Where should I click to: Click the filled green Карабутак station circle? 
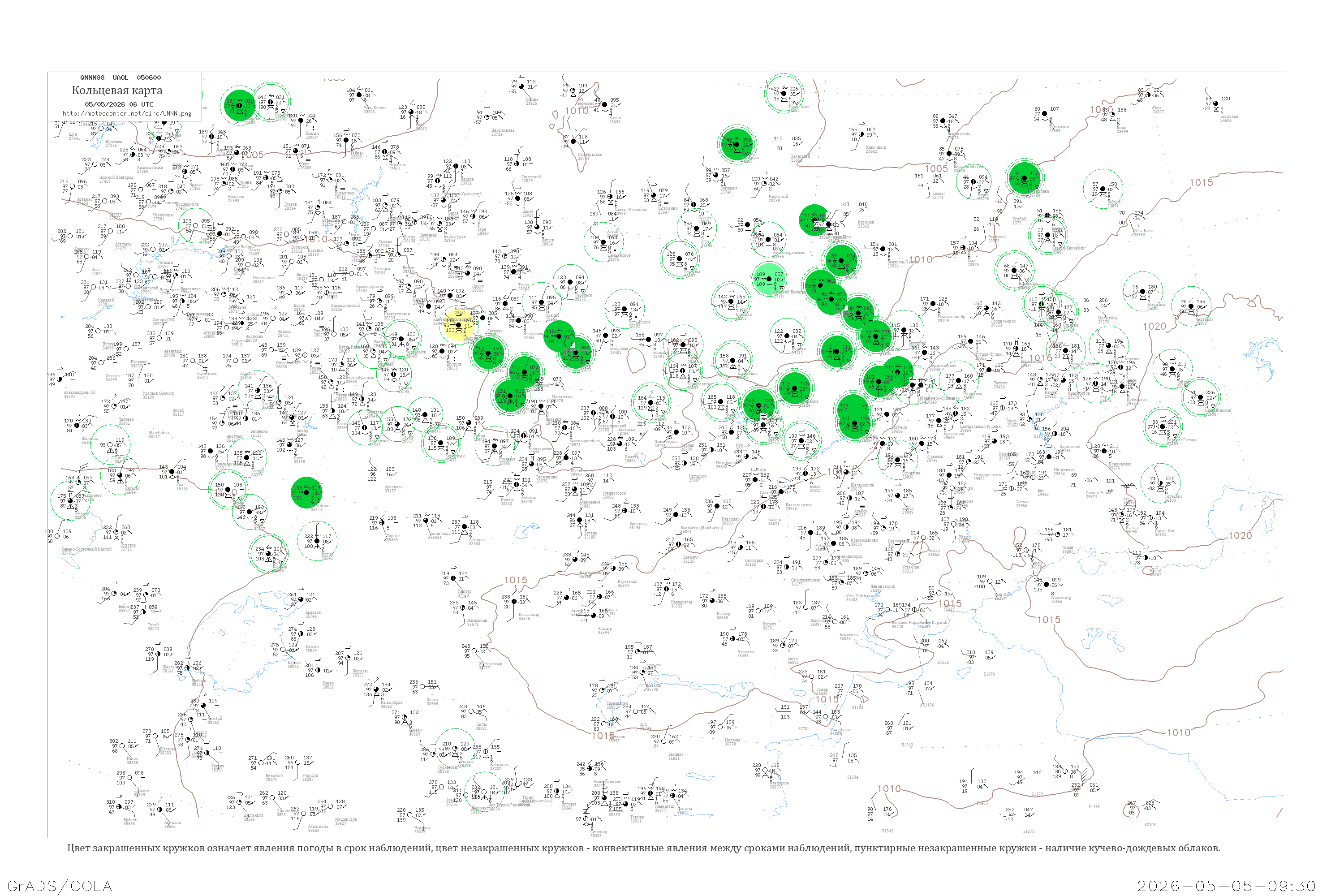tap(307, 492)
